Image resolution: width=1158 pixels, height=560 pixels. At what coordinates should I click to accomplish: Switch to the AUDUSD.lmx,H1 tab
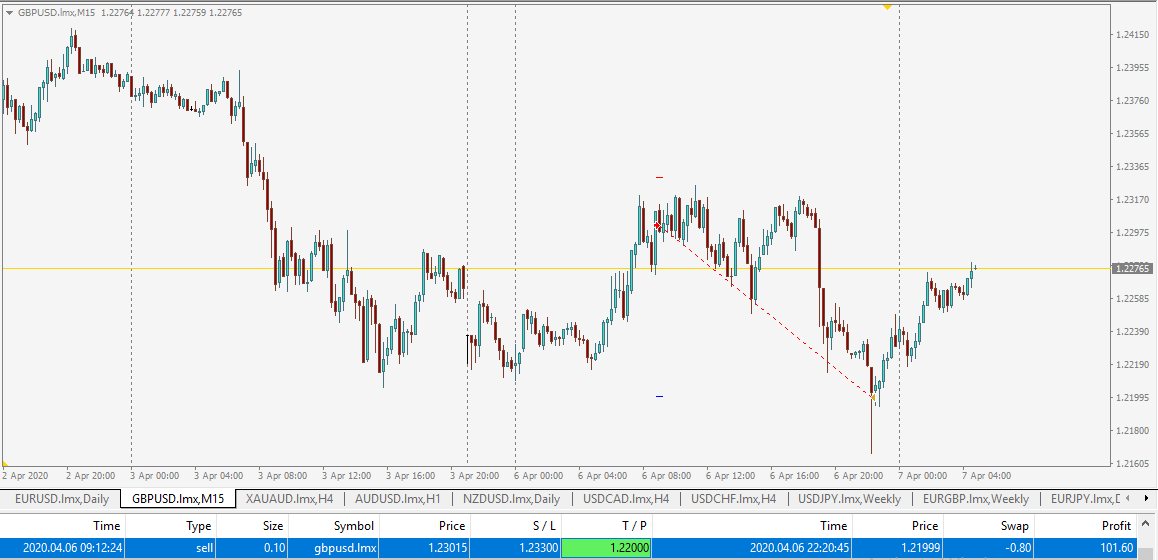[x=397, y=499]
